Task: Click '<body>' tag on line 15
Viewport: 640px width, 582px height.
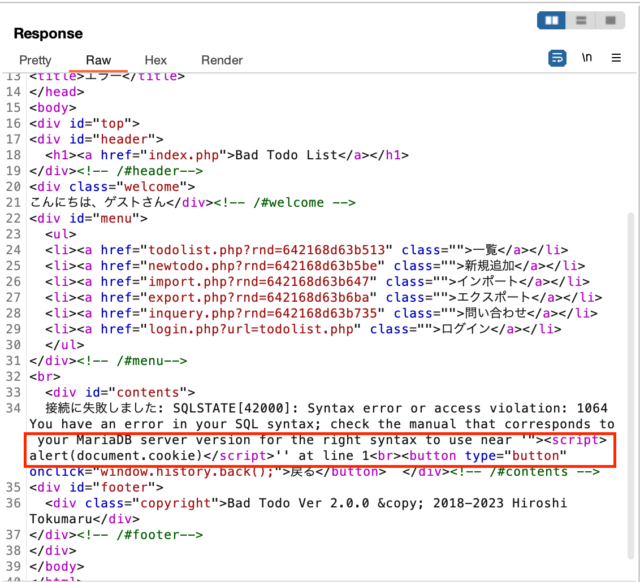Action: (x=53, y=108)
